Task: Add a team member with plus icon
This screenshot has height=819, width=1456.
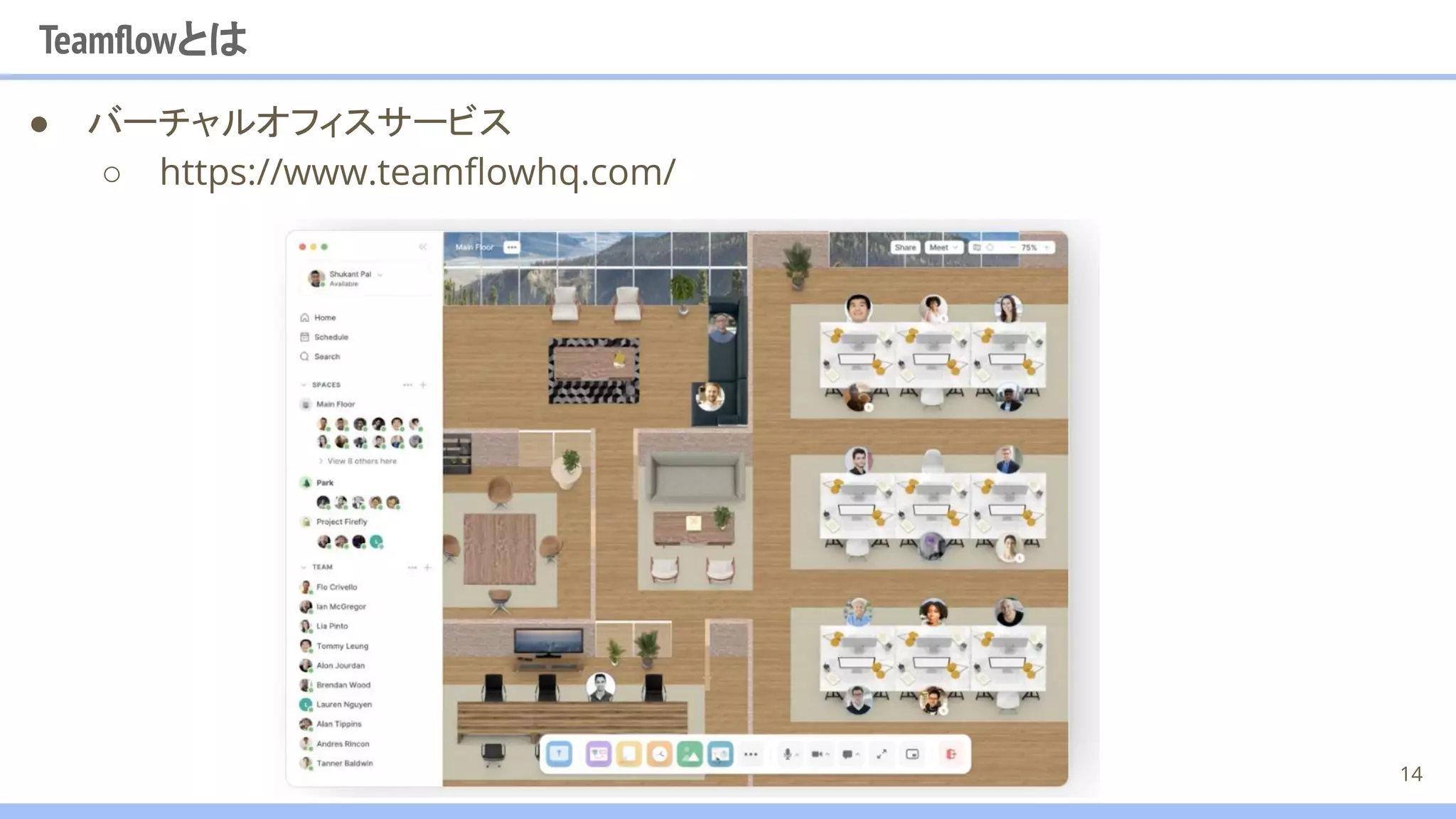Action: tap(428, 567)
